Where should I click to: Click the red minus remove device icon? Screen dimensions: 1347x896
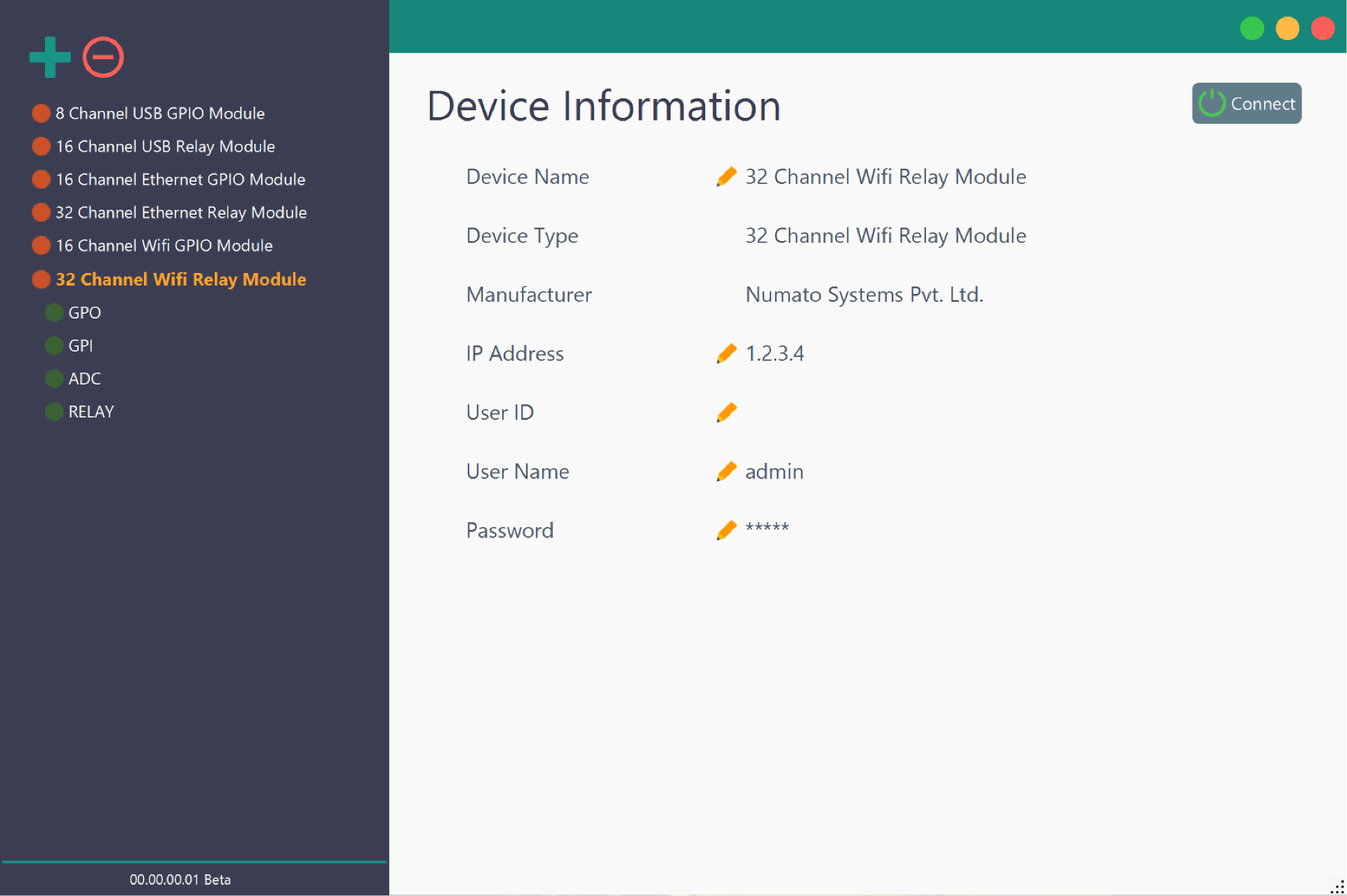(103, 58)
